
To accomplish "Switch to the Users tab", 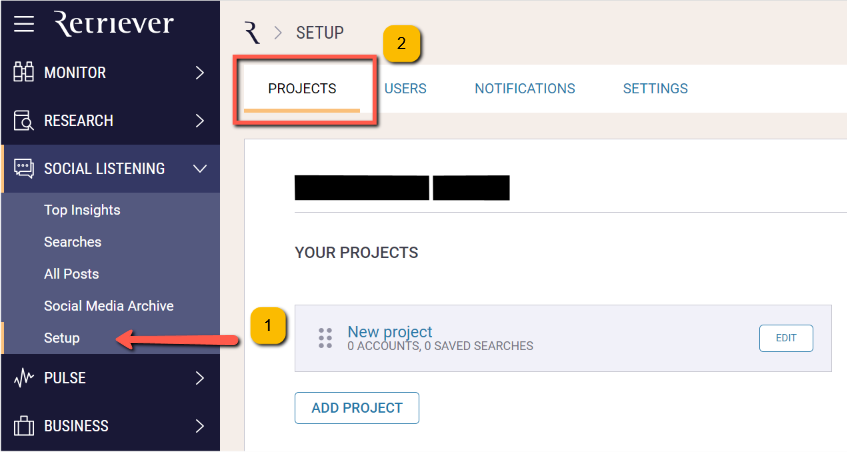I will tap(405, 89).
